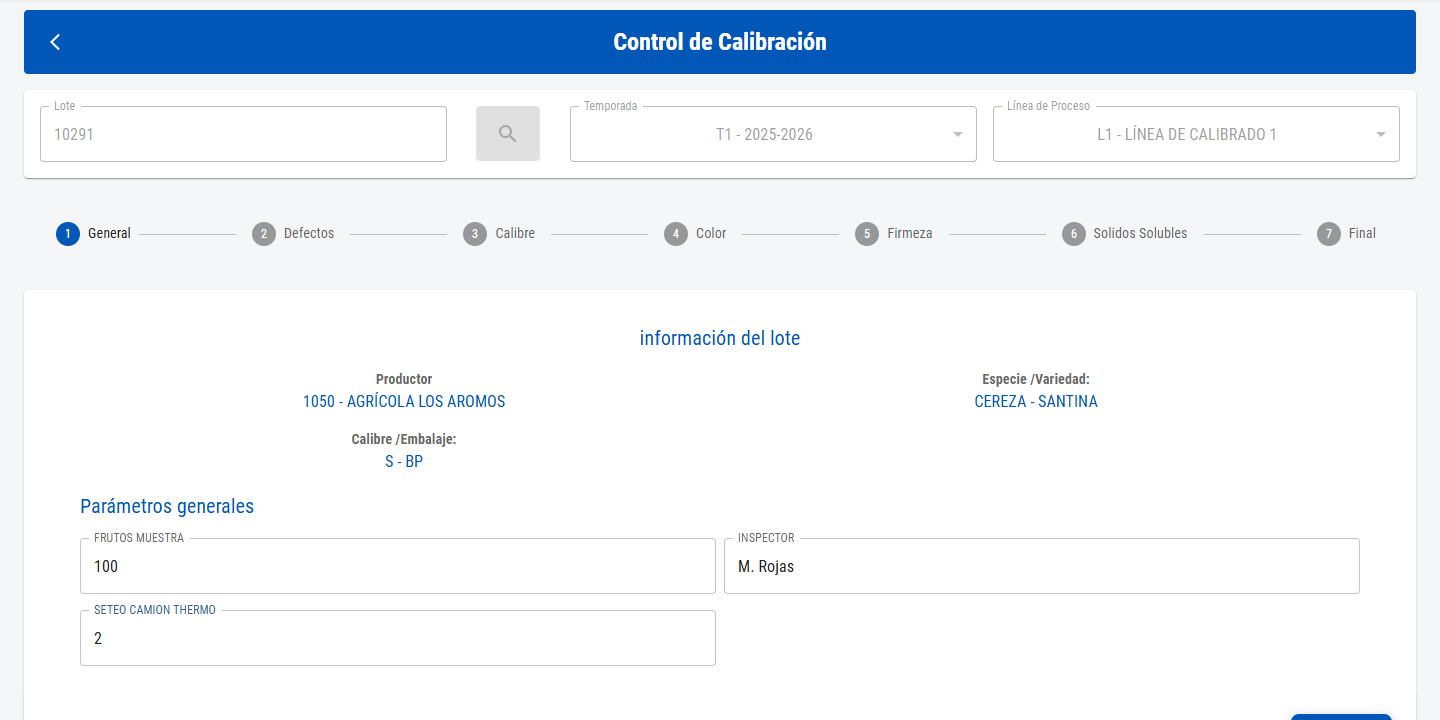Screen dimensions: 1440x720
Task: Click the Calibre /Embalaje label
Action: (404, 440)
